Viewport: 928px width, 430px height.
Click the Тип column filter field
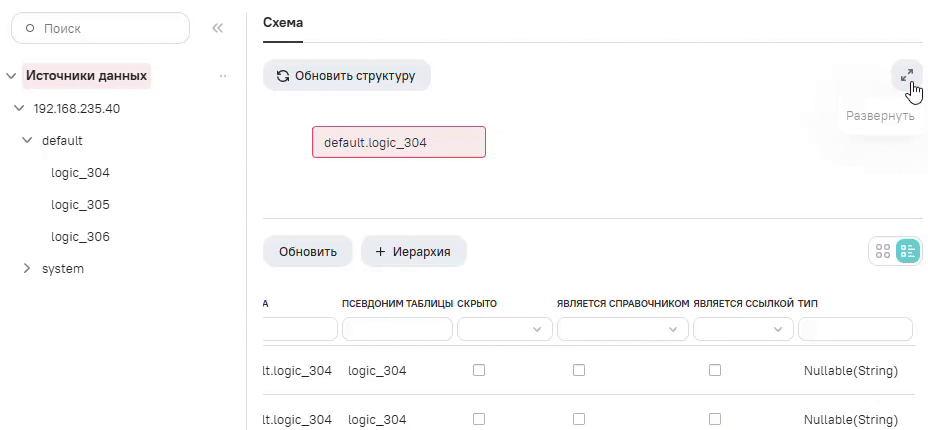[855, 329]
